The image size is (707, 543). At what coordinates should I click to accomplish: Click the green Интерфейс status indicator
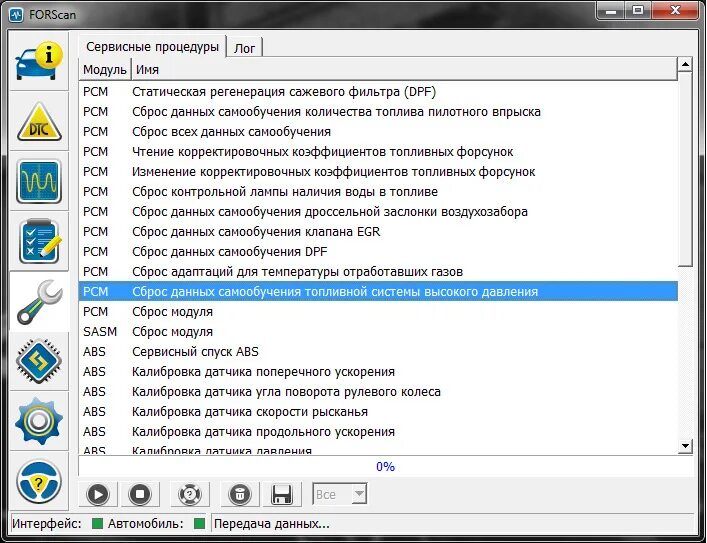tap(97, 524)
